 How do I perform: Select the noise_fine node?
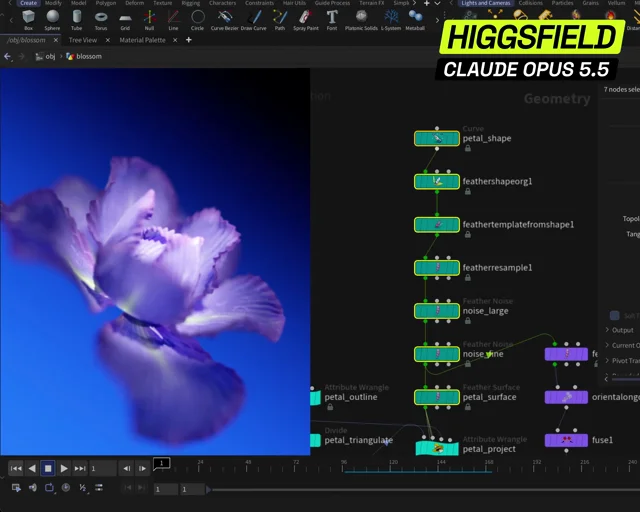[437, 354]
